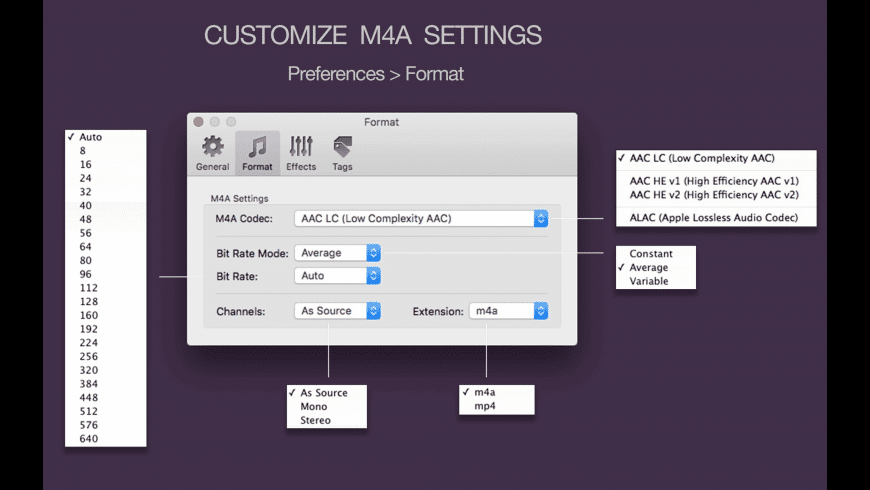This screenshot has height=490, width=870.
Task: Close the Format preferences window
Action: [x=199, y=122]
